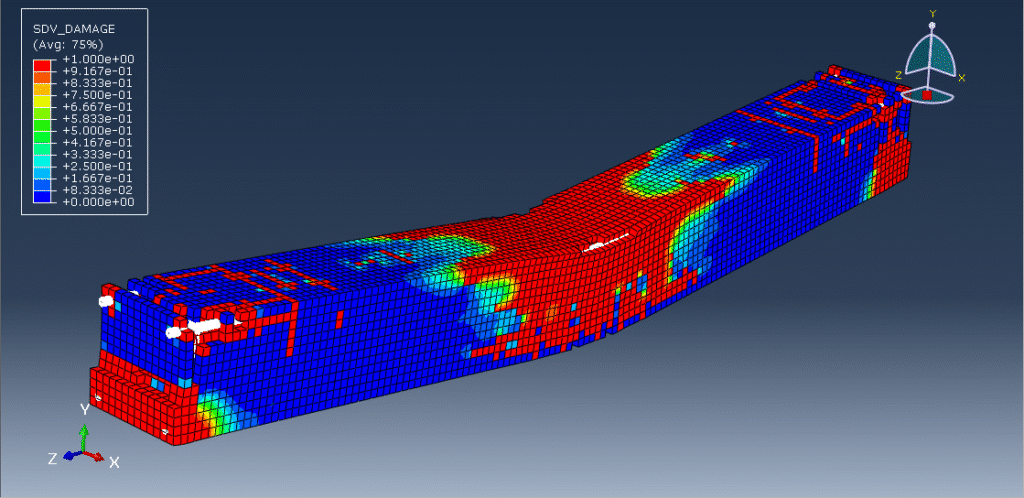This screenshot has height=498, width=1024.
Task: Select the +3.333e-01 legend value
Action: tap(98, 155)
